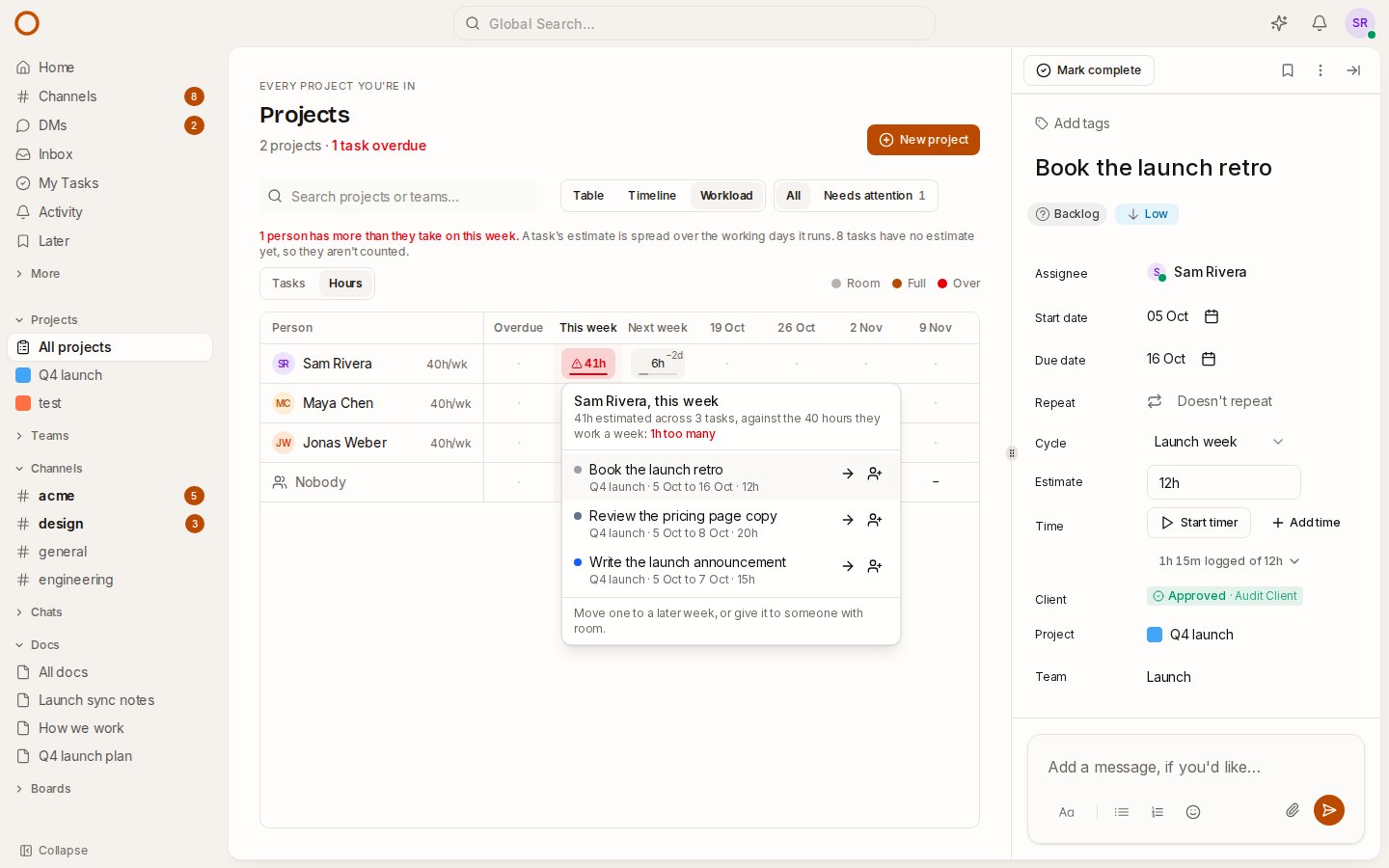Switch workload measure to Hours
This screenshot has height=868, width=1389.
[345, 284]
